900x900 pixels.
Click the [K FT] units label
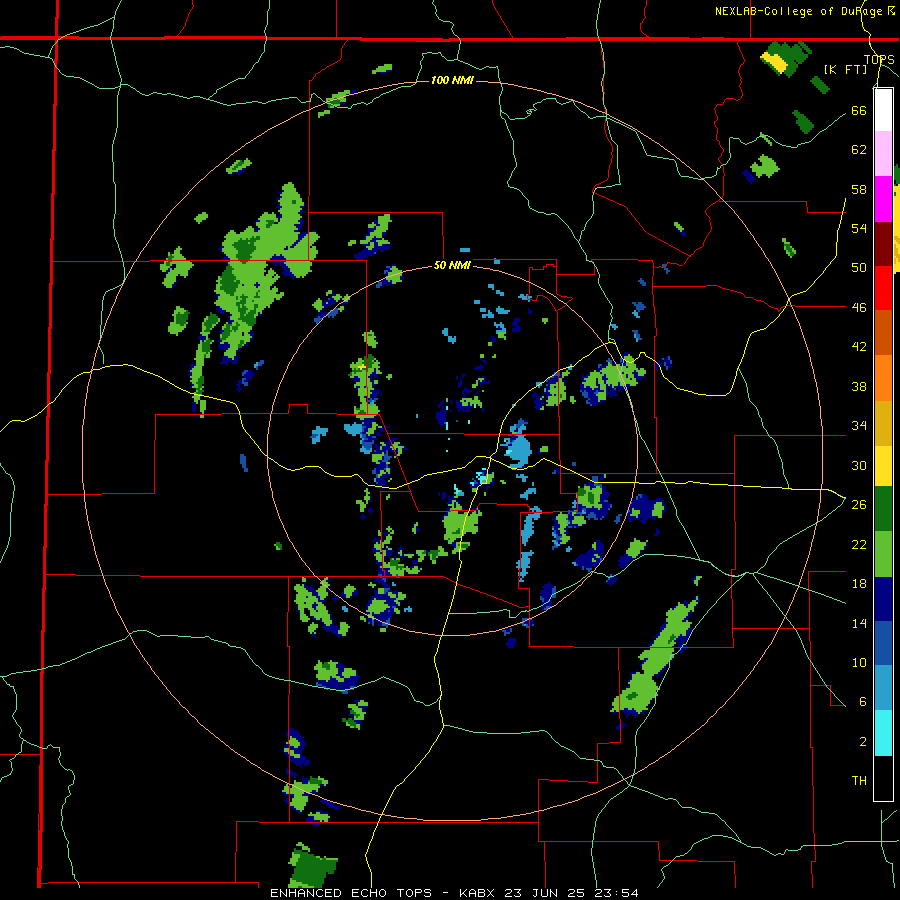(845, 69)
